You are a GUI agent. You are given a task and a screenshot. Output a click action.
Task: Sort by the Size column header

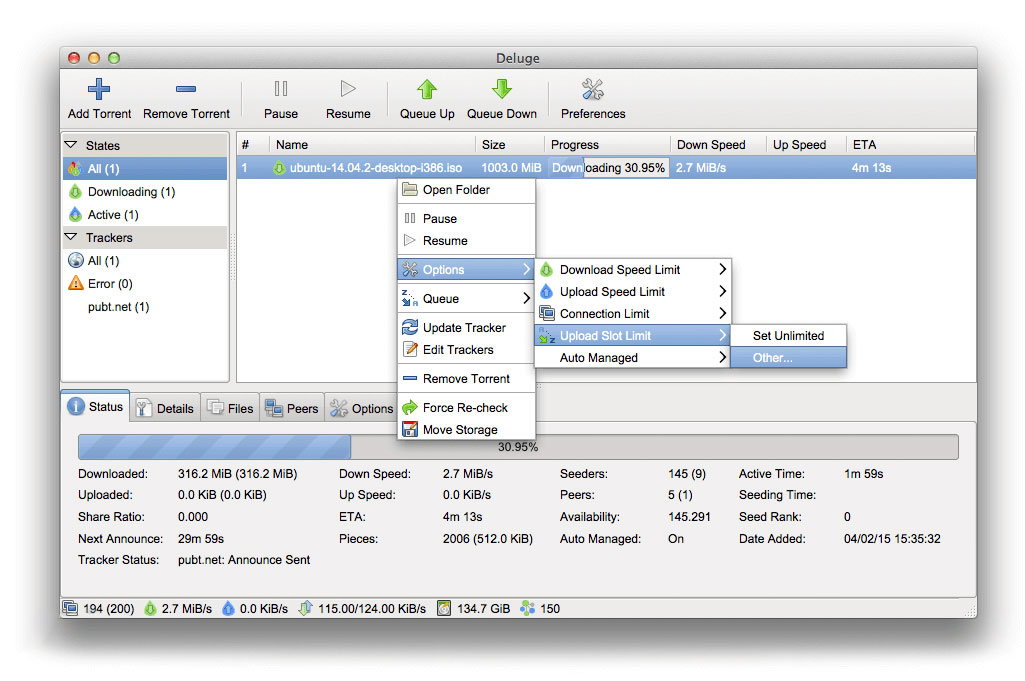click(x=510, y=144)
